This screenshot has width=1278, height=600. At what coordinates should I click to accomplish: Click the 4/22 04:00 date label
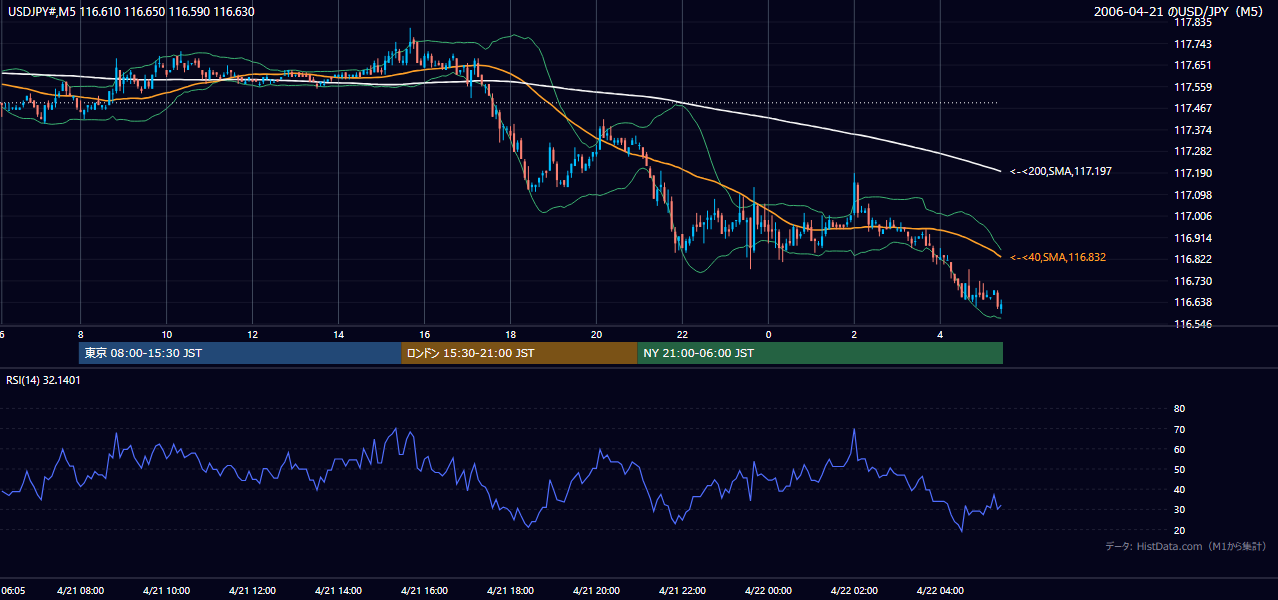click(940, 590)
